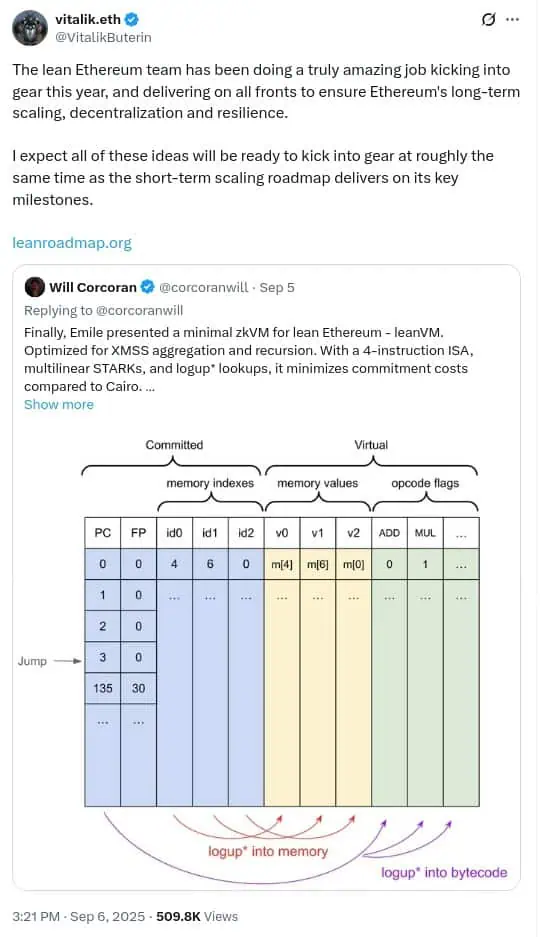Click Will Corcoran's profile avatar
This screenshot has height=937, width=540.
pos(35,287)
